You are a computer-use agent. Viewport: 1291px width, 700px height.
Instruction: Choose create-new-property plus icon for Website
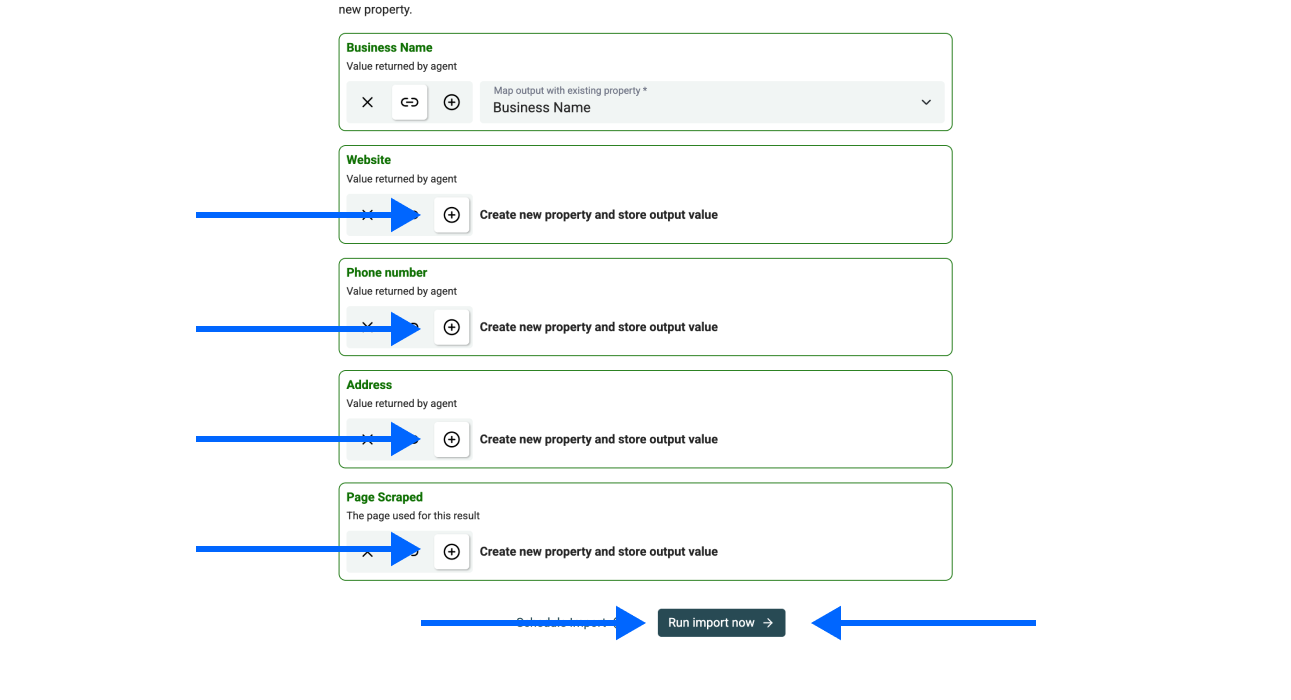(x=452, y=215)
